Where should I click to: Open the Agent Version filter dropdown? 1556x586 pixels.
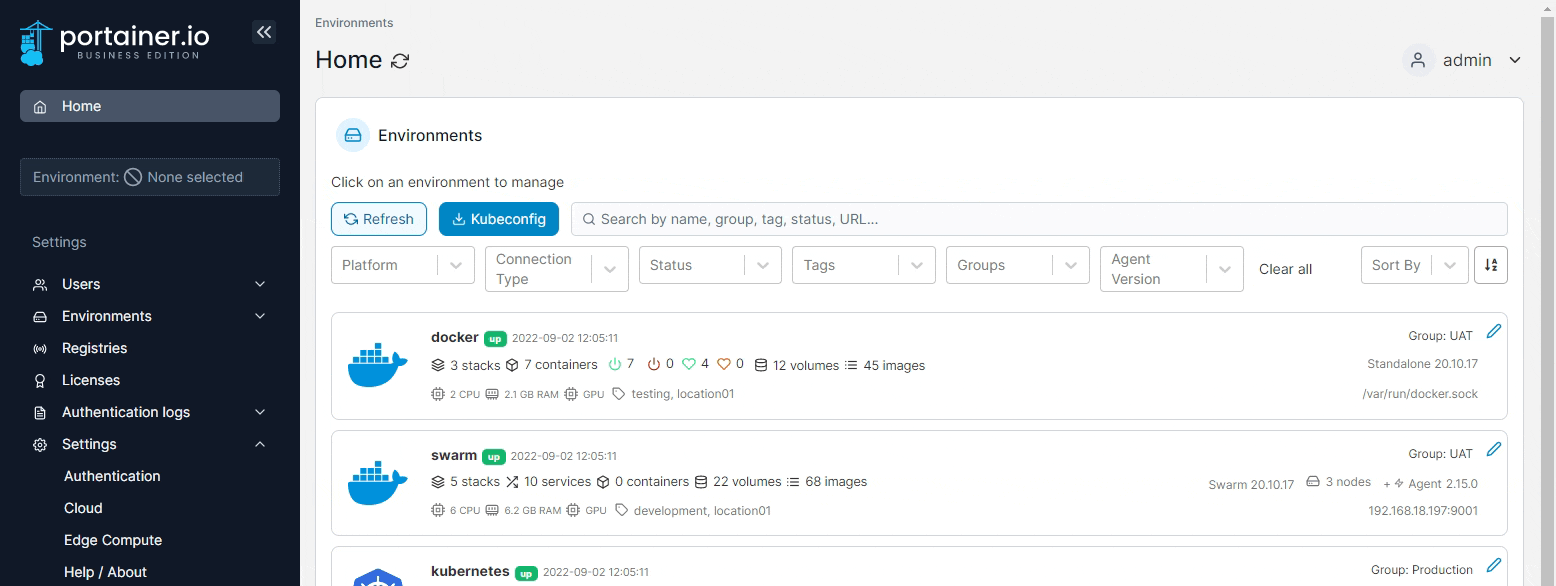coord(1171,269)
